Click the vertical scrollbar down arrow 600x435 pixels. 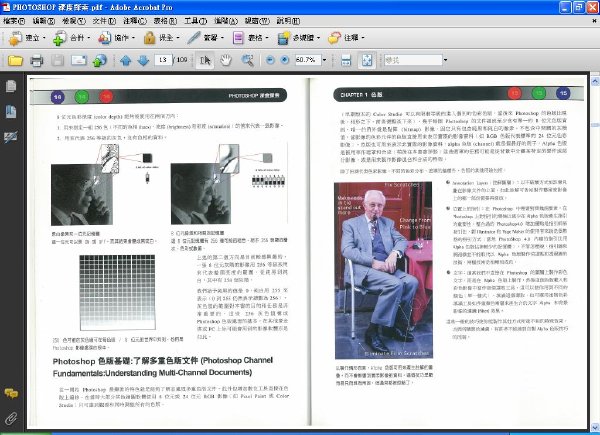point(595,426)
